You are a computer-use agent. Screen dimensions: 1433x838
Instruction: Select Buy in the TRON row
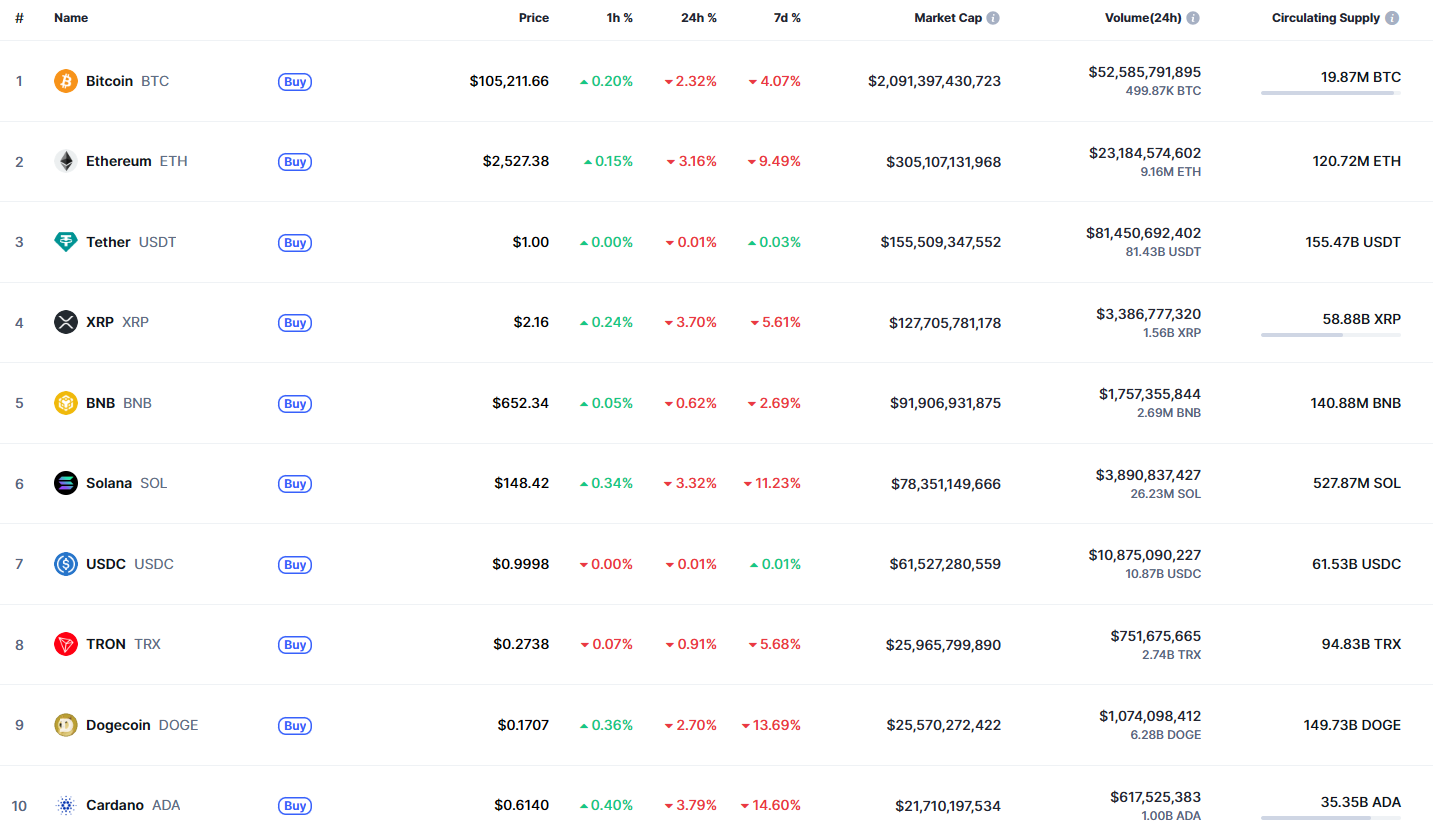tap(295, 645)
